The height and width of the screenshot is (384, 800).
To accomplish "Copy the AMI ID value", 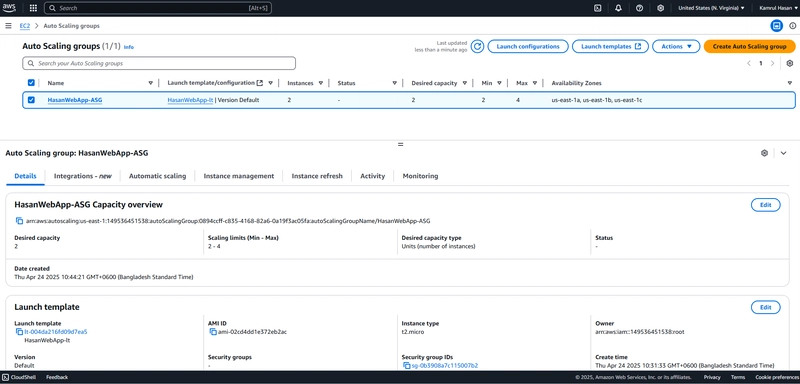I will tap(213, 332).
